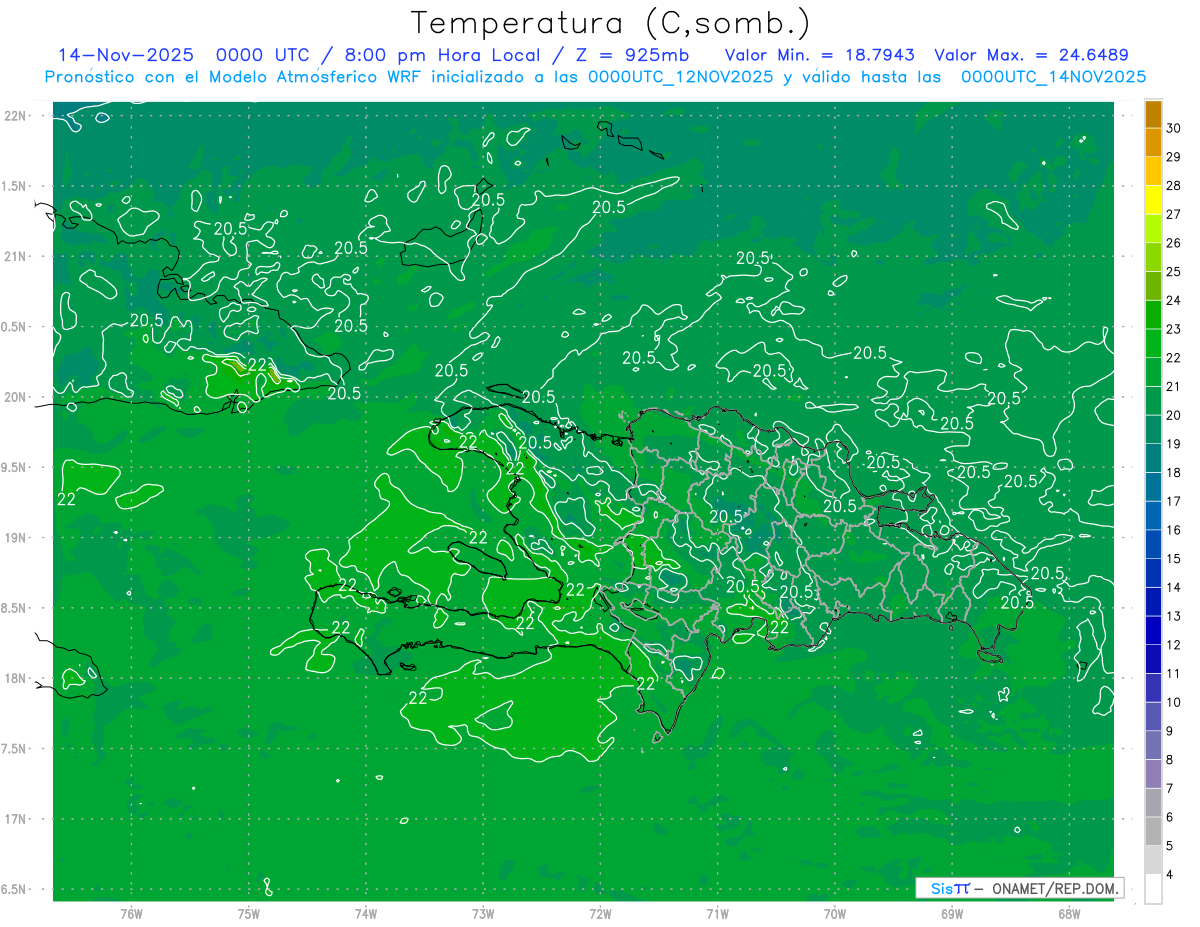Click the latitude label '21N'

click(x=14, y=256)
